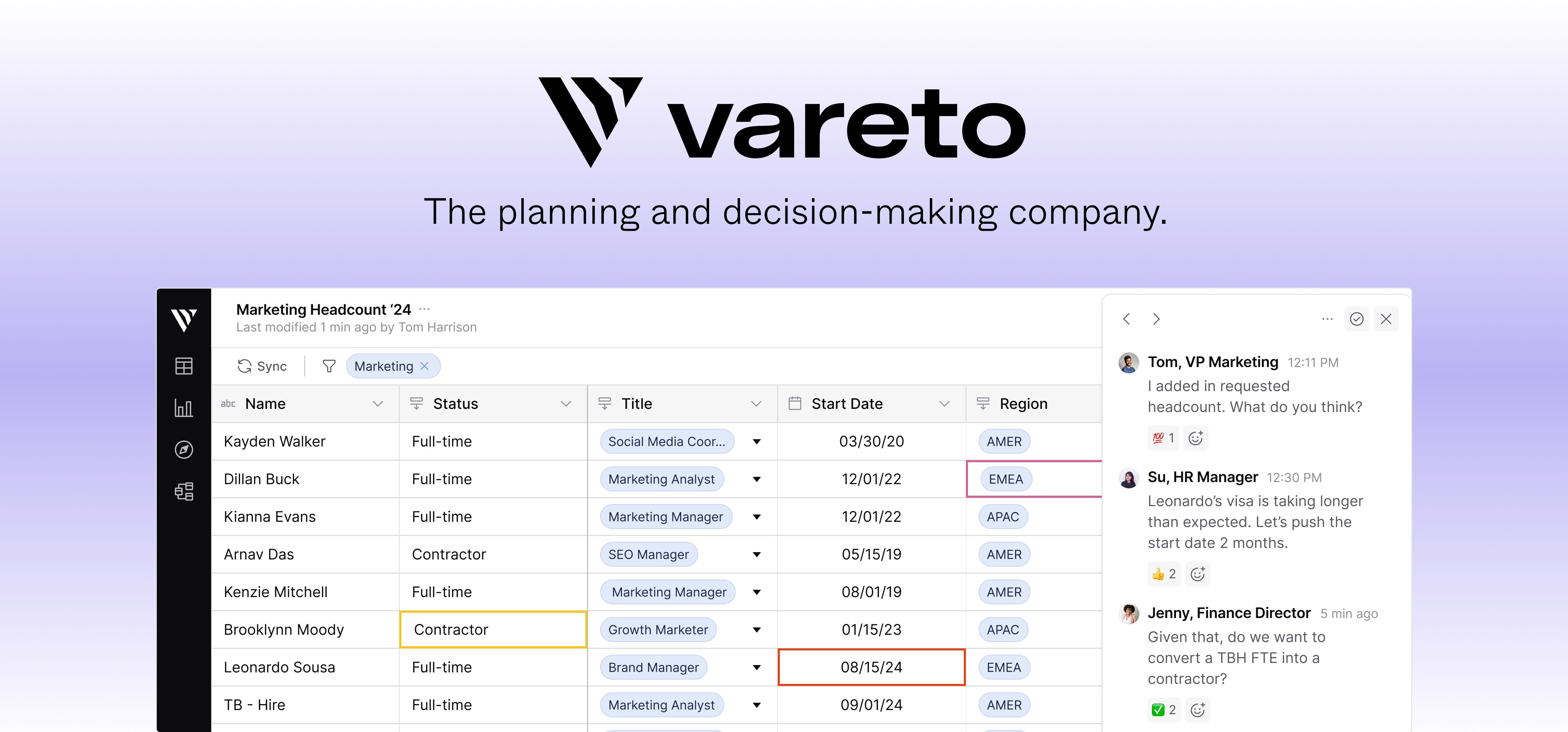Remove the Marketing filter chip
Image resolution: width=1568 pixels, height=732 pixels.
(x=424, y=366)
